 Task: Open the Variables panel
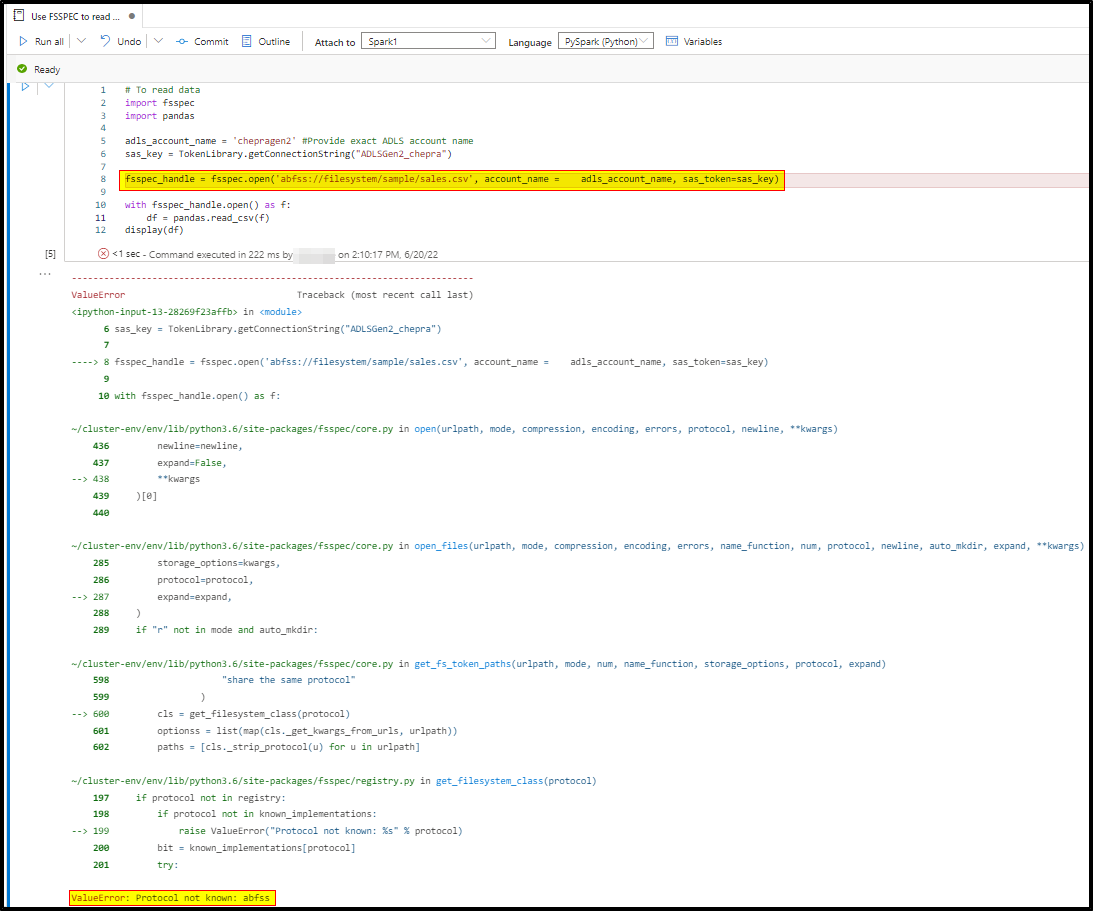point(703,42)
